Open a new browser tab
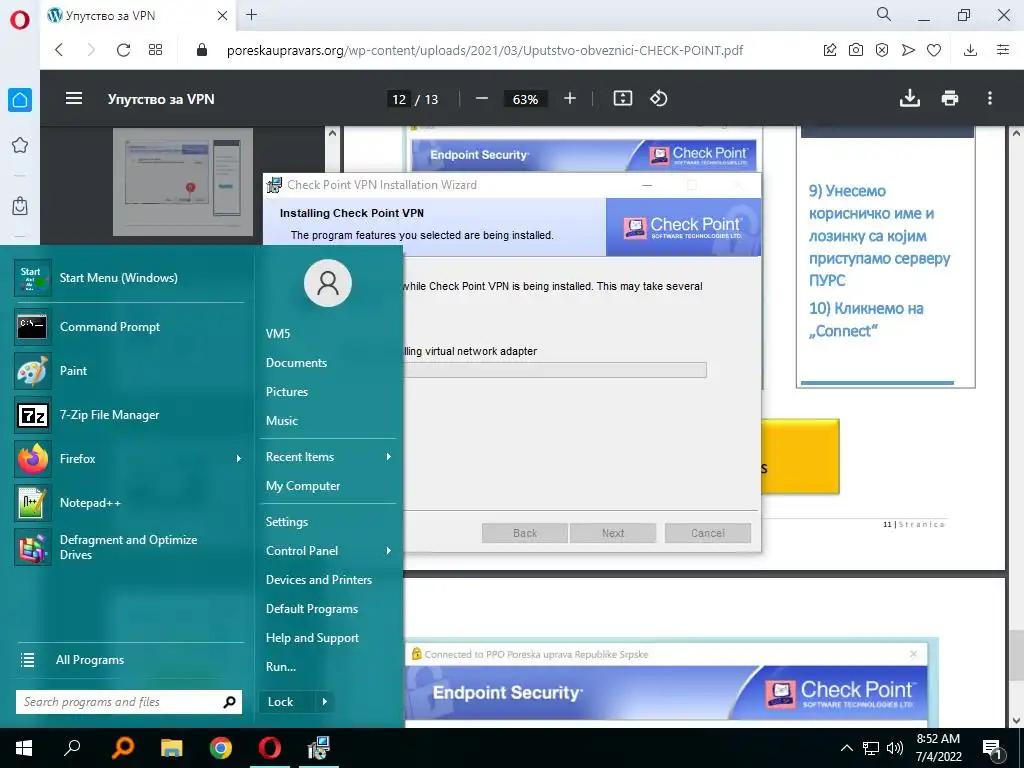This screenshot has width=1024, height=768. 251,15
